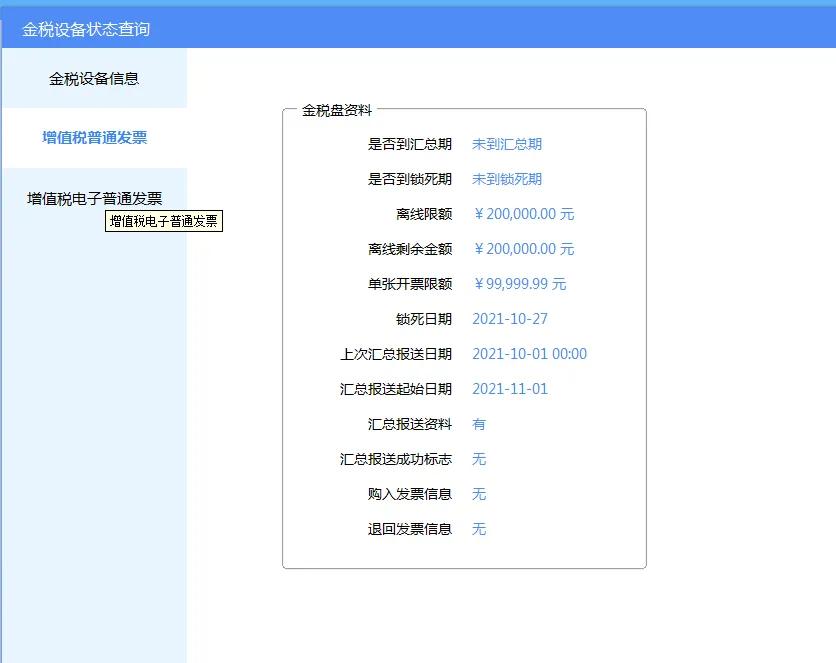Switch to 增值税电子普通发票 section
This screenshot has height=663, width=836.
93,197
